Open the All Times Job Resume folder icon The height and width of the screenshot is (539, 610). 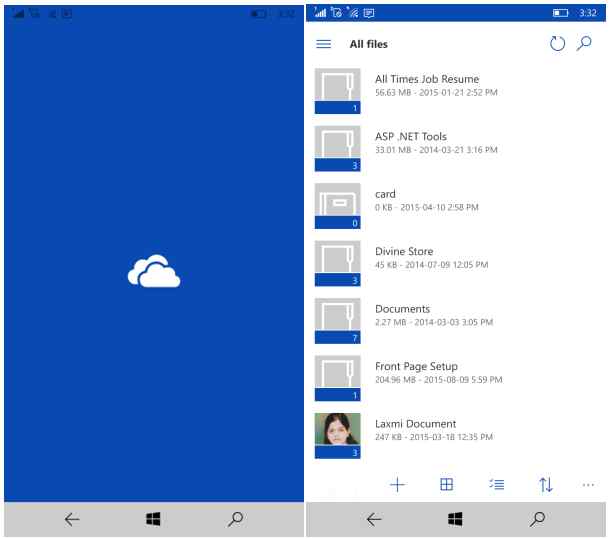(338, 91)
